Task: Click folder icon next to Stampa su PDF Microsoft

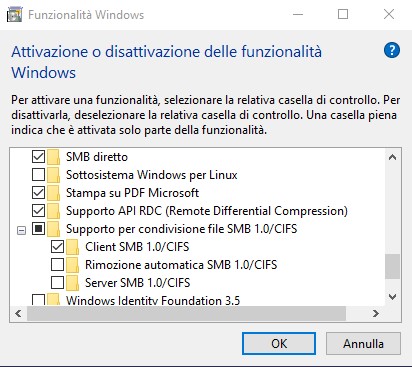Action: (53, 193)
